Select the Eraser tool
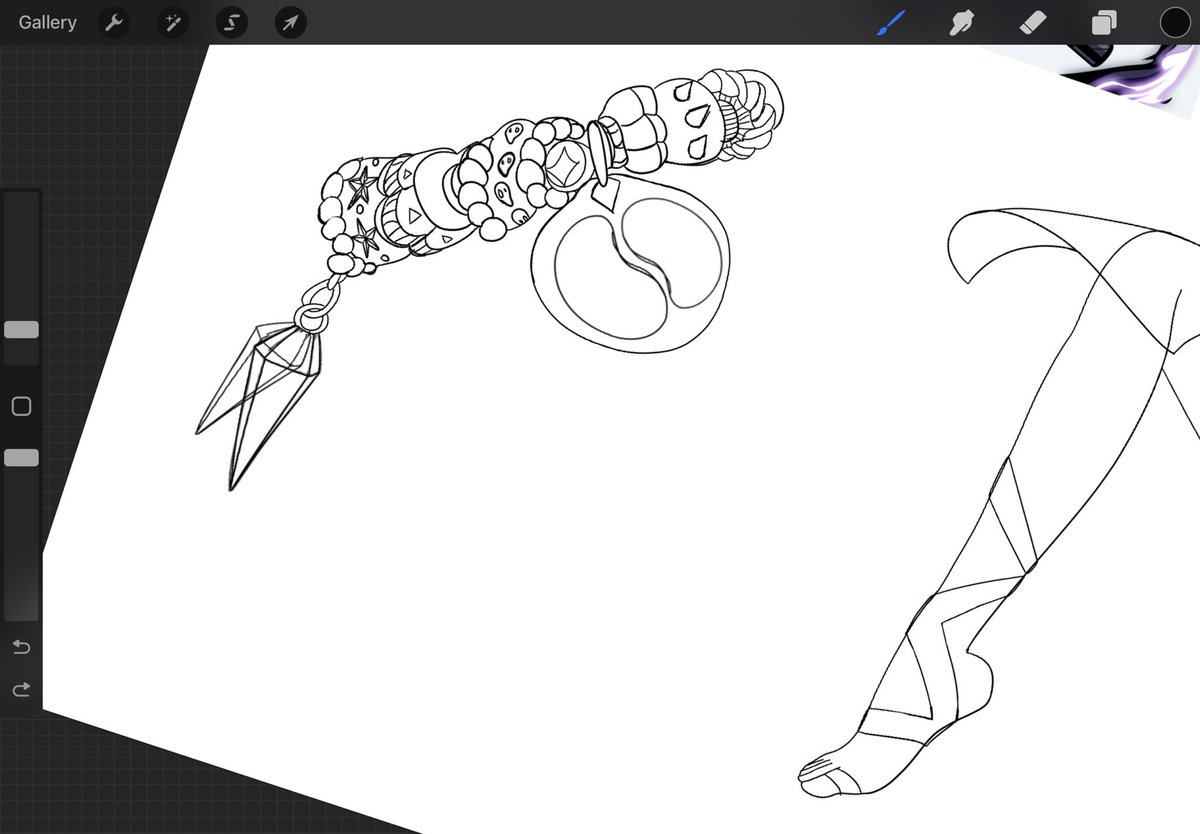This screenshot has width=1200, height=834. (1032, 22)
